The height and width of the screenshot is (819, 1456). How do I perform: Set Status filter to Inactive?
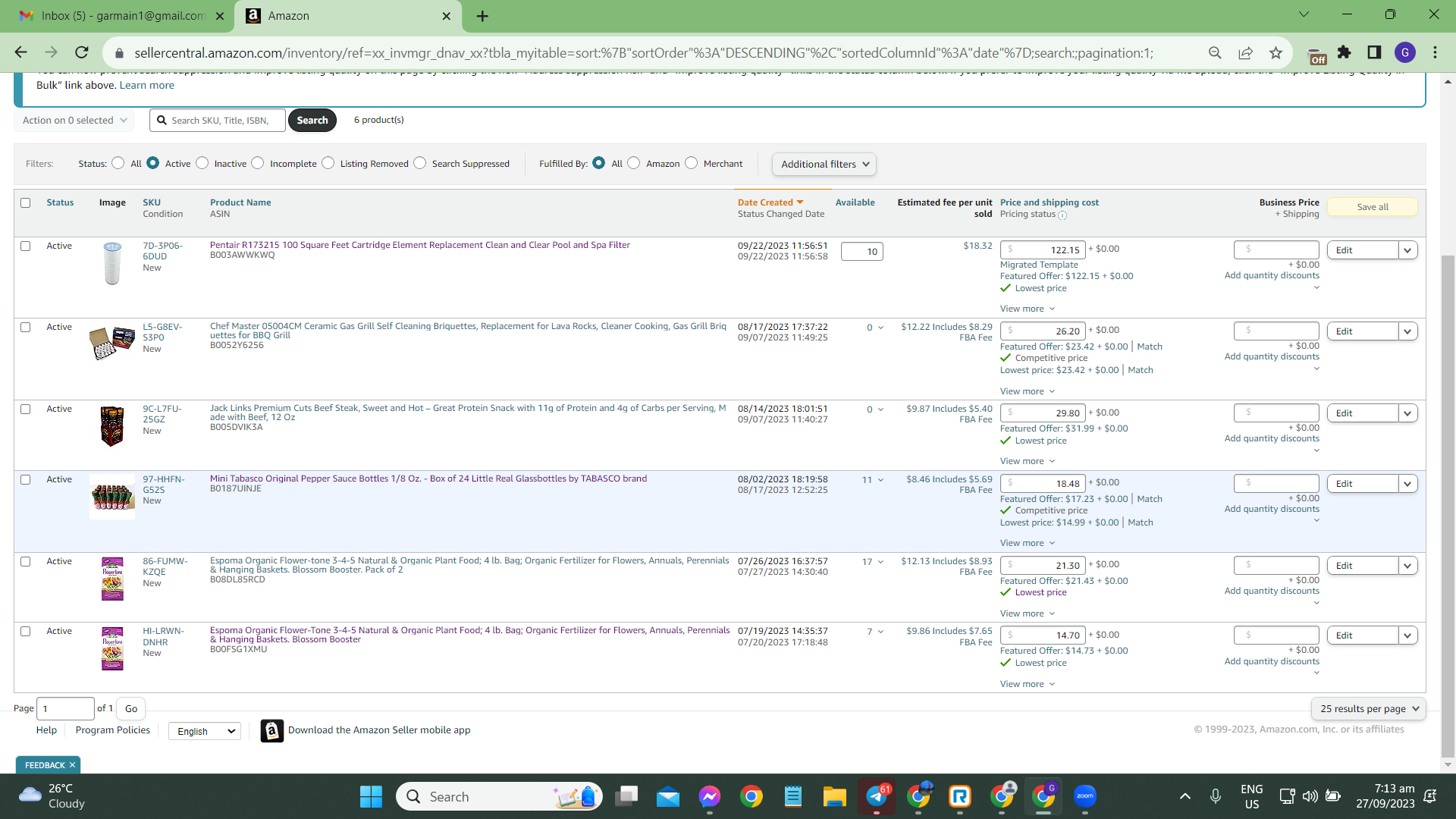click(202, 163)
